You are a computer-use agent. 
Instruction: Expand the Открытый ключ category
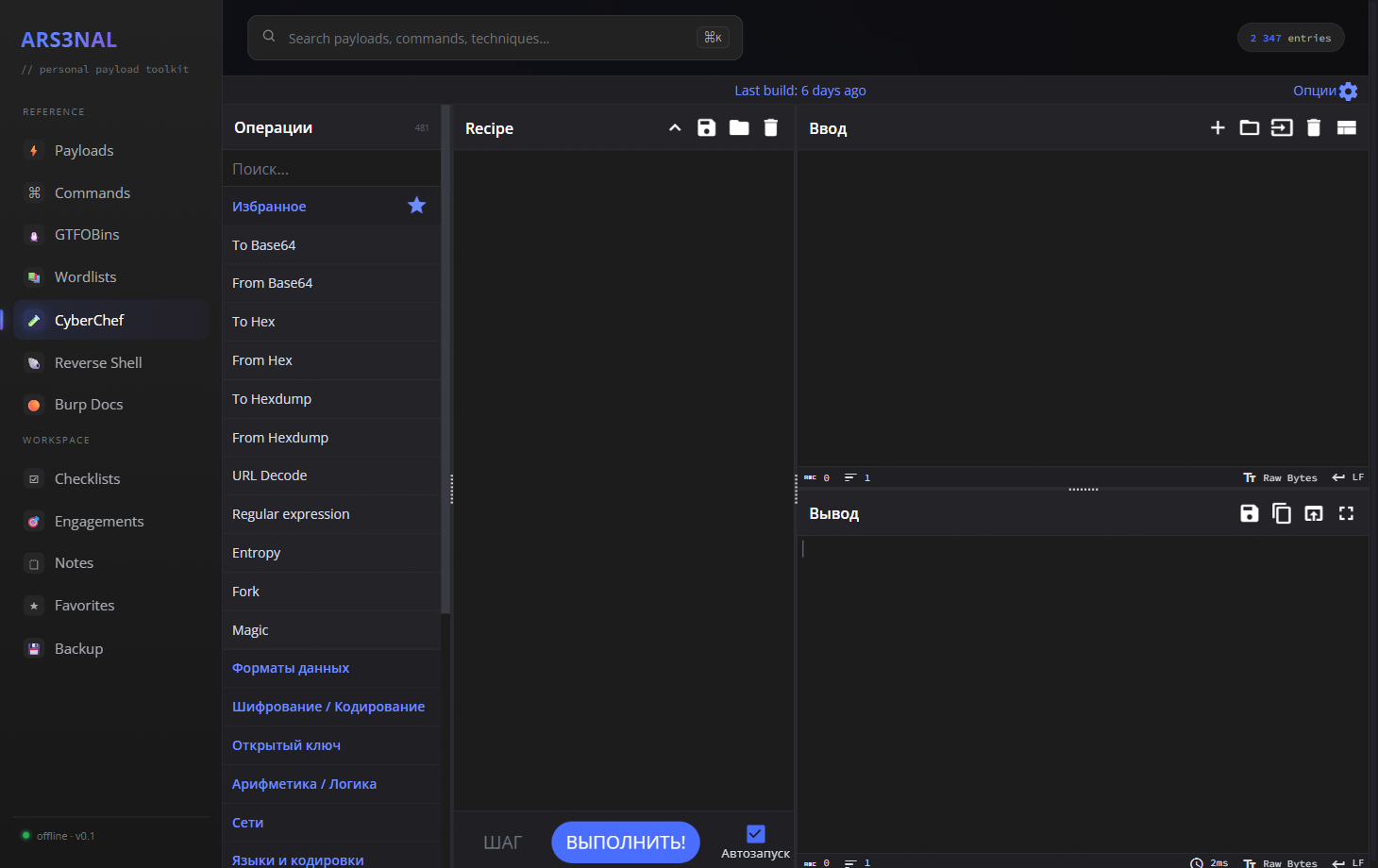click(x=331, y=745)
